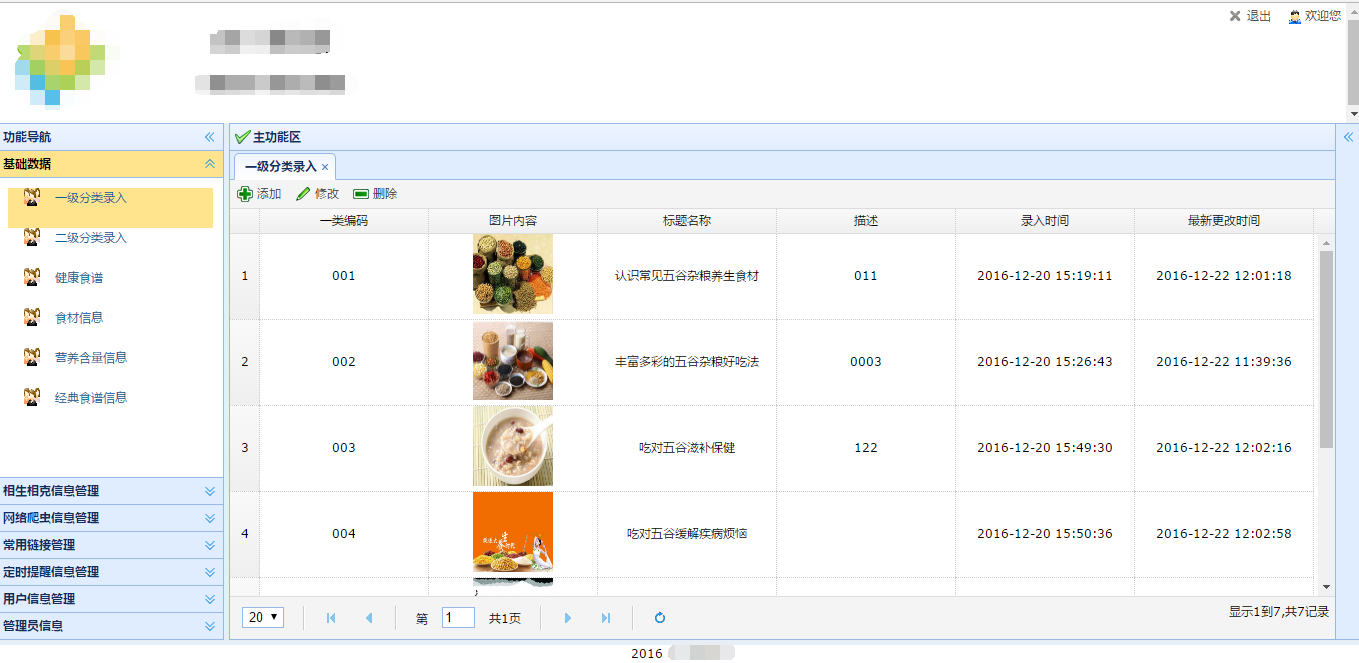Refresh the table with the reload icon
The image size is (1359, 663).
659,617
